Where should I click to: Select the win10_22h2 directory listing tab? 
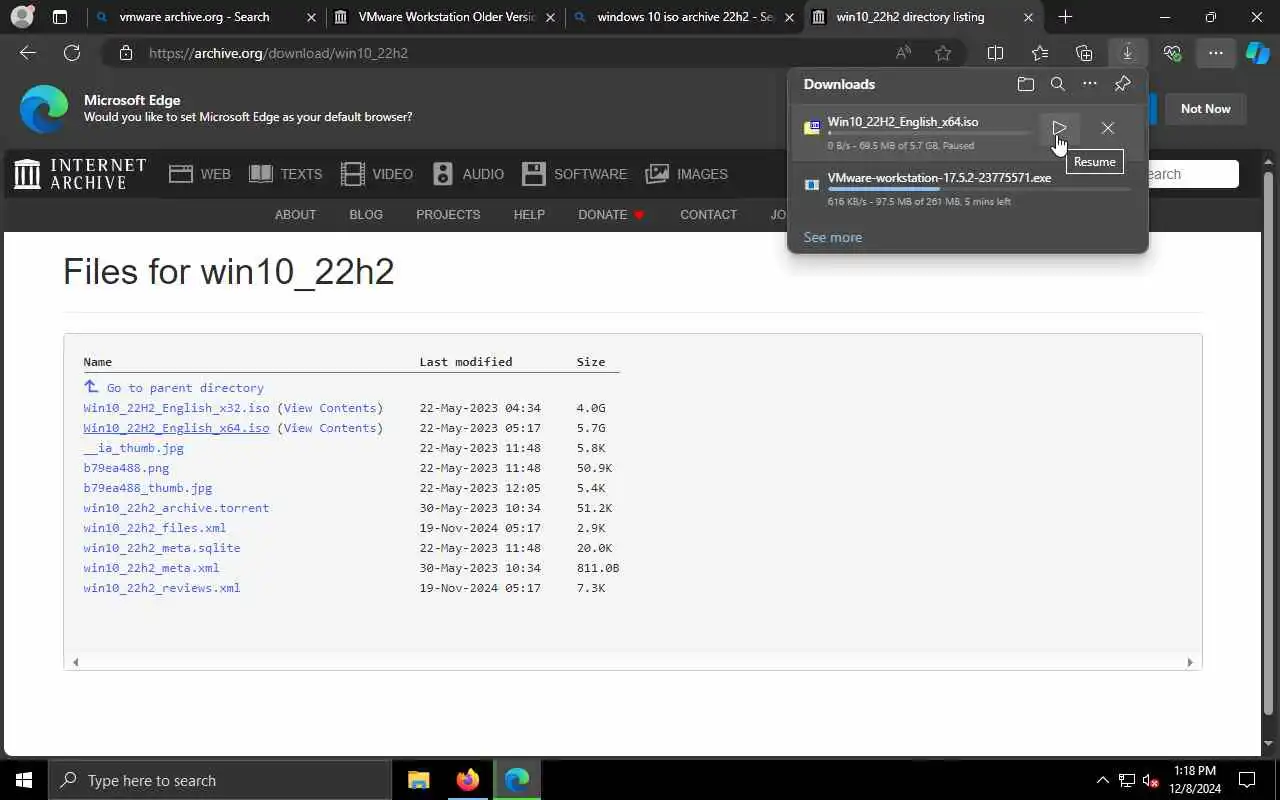[922, 17]
